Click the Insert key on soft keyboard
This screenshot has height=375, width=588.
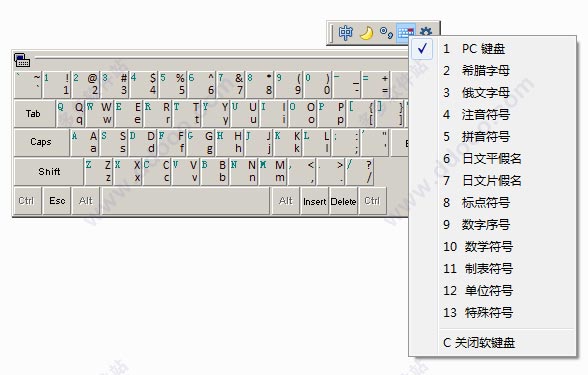click(x=314, y=201)
